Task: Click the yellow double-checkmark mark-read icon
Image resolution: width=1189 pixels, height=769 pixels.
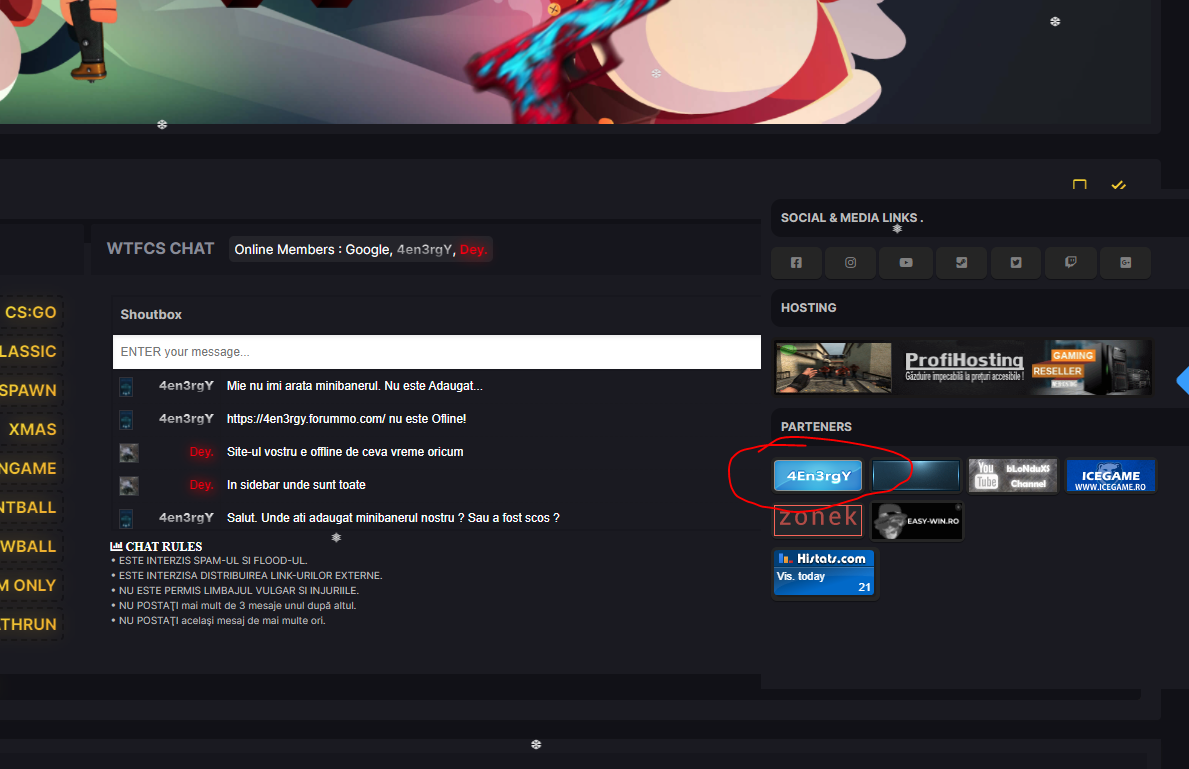Action: coord(1118,185)
